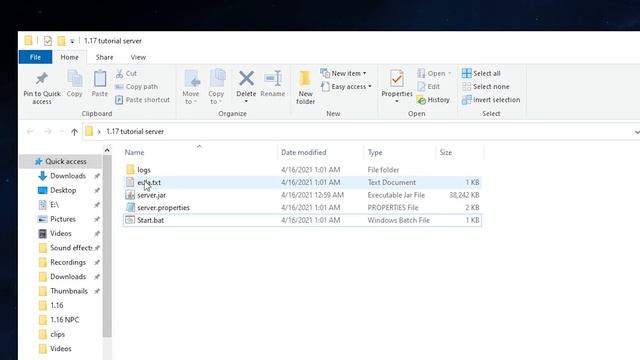Click the Properties checkmark icon
Screen dimensions: 640x360
pos(396,78)
